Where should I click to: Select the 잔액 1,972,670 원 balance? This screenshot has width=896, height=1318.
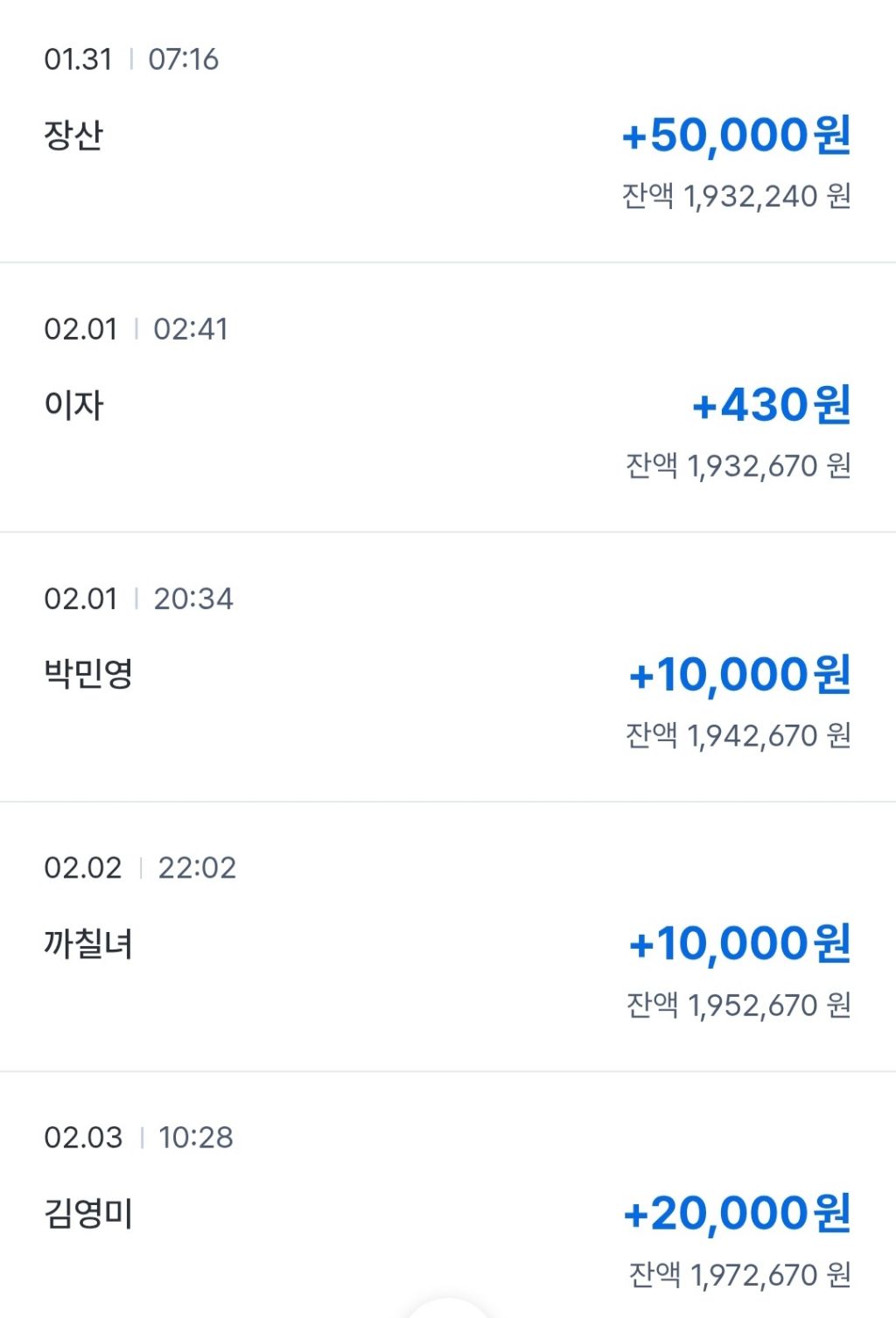(x=739, y=1274)
